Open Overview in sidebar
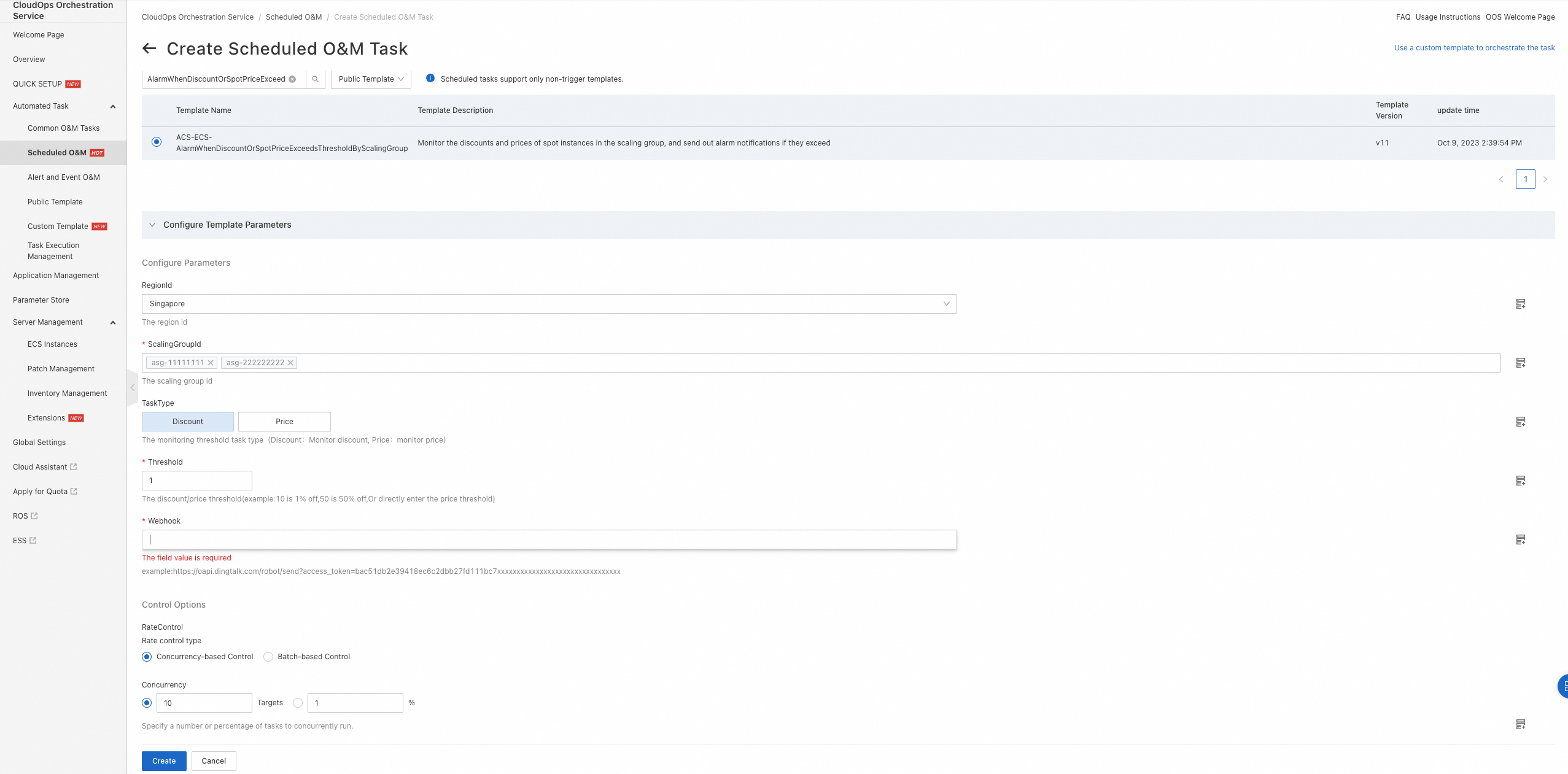1568x774 pixels. tap(29, 60)
